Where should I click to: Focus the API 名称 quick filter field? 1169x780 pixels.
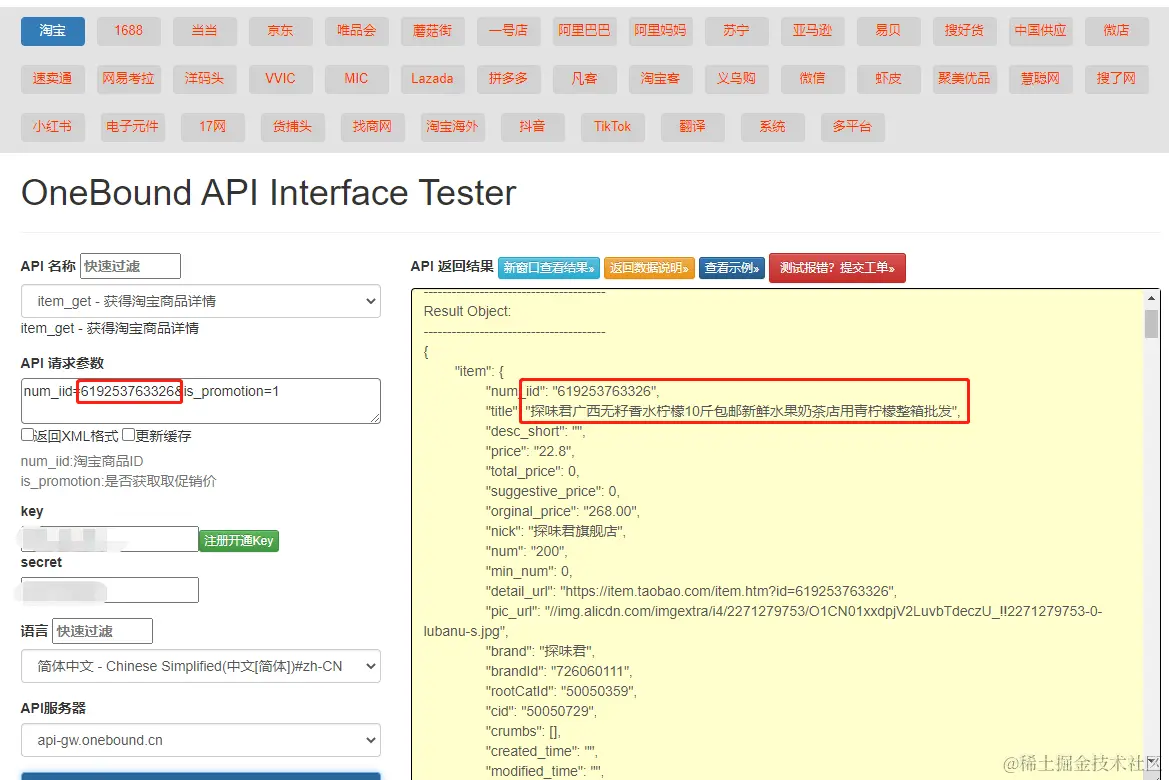coord(130,266)
